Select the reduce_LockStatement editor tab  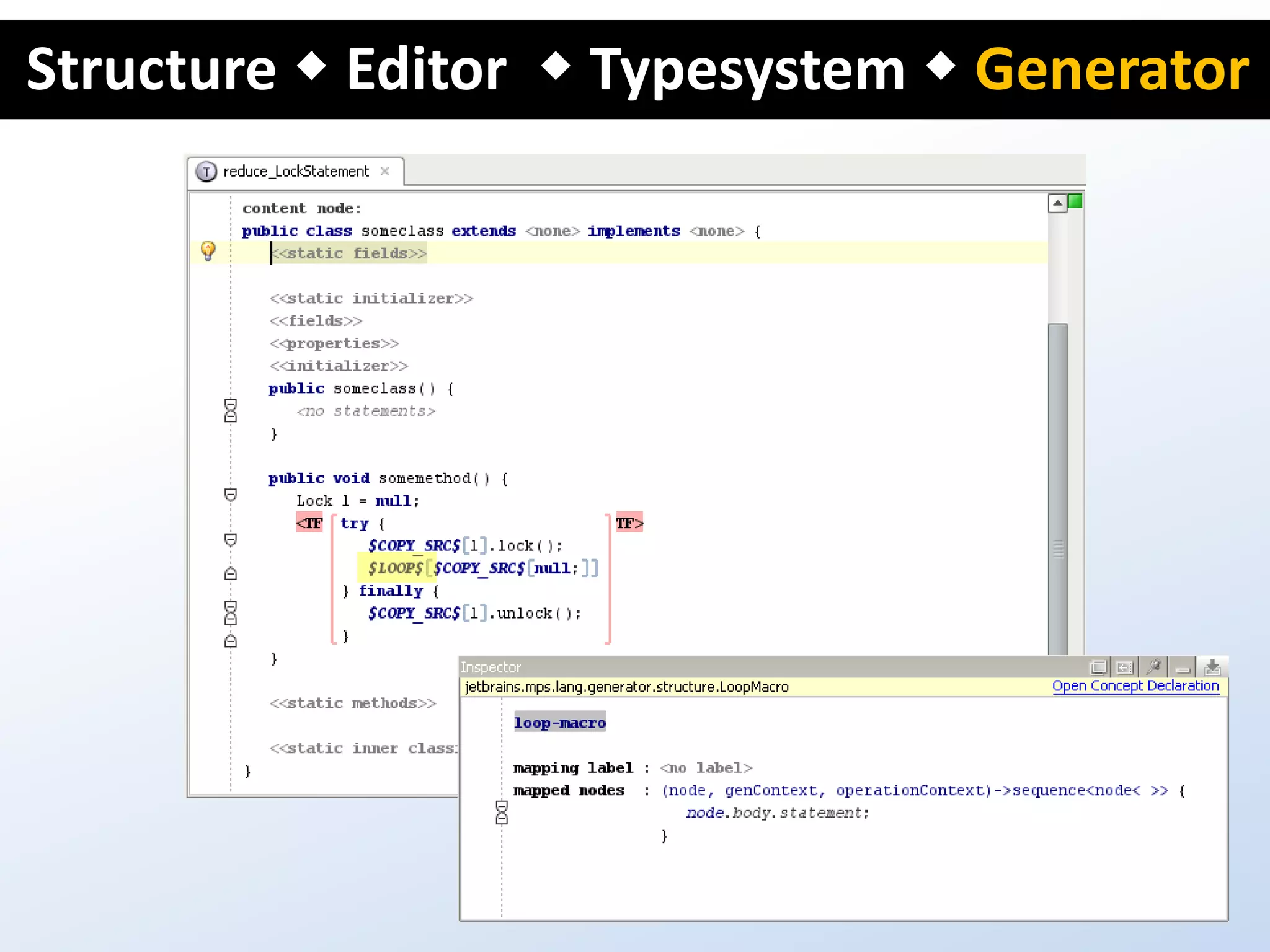click(295, 171)
